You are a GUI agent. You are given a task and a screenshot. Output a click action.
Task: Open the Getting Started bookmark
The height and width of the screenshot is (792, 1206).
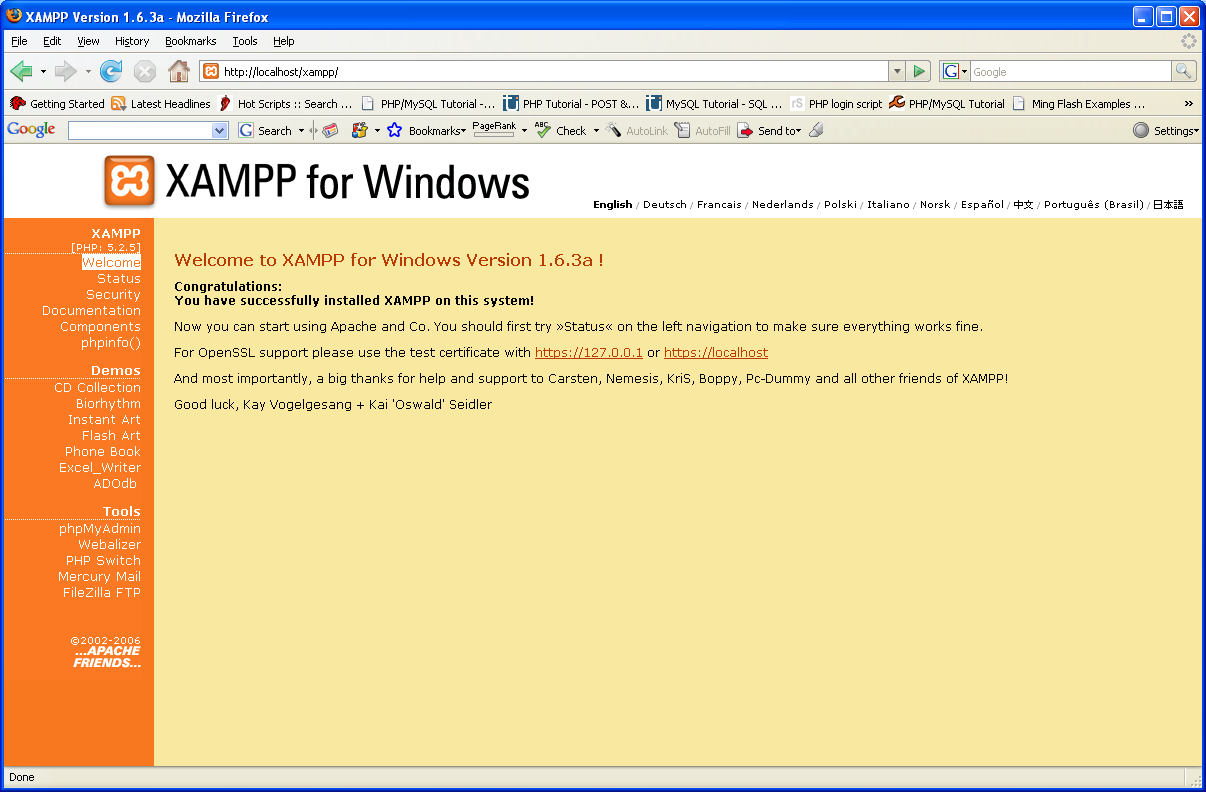57,103
